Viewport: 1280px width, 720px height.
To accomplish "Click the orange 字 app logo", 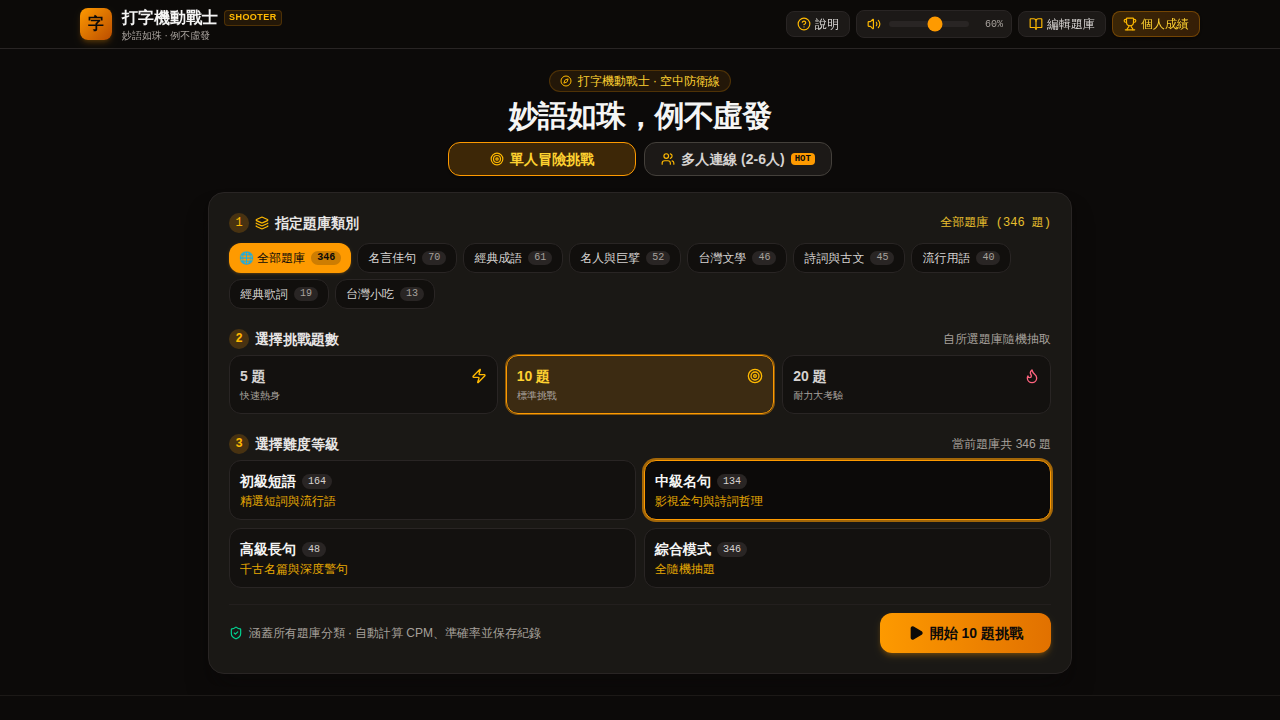I will [x=96, y=24].
